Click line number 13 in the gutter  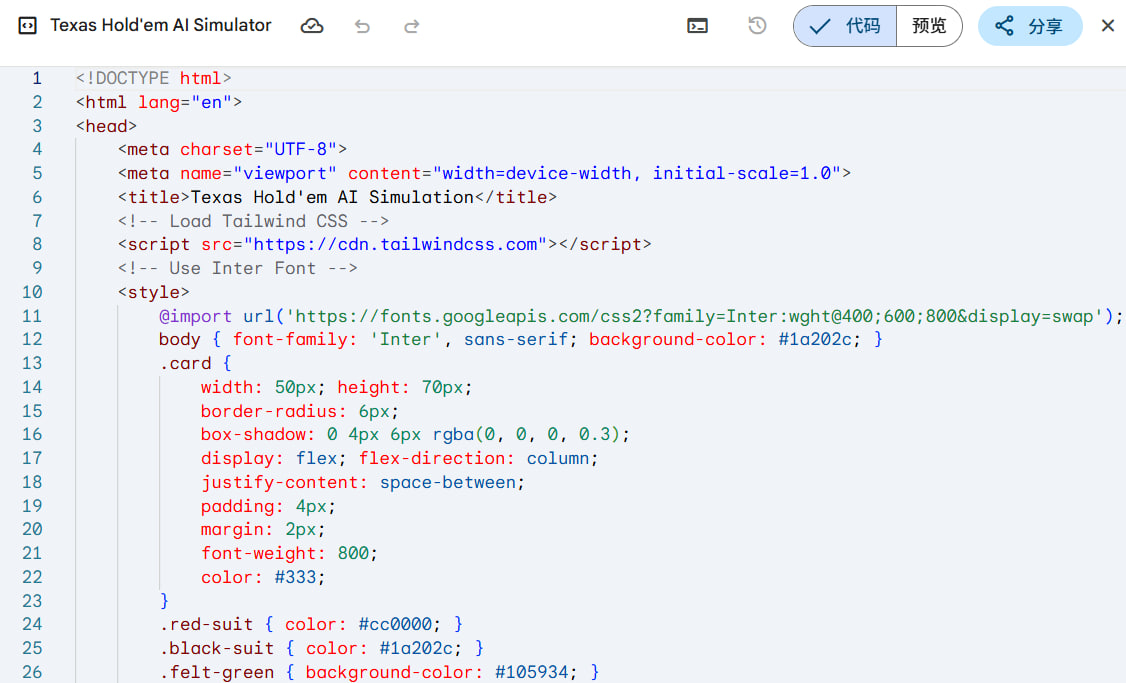coord(32,363)
